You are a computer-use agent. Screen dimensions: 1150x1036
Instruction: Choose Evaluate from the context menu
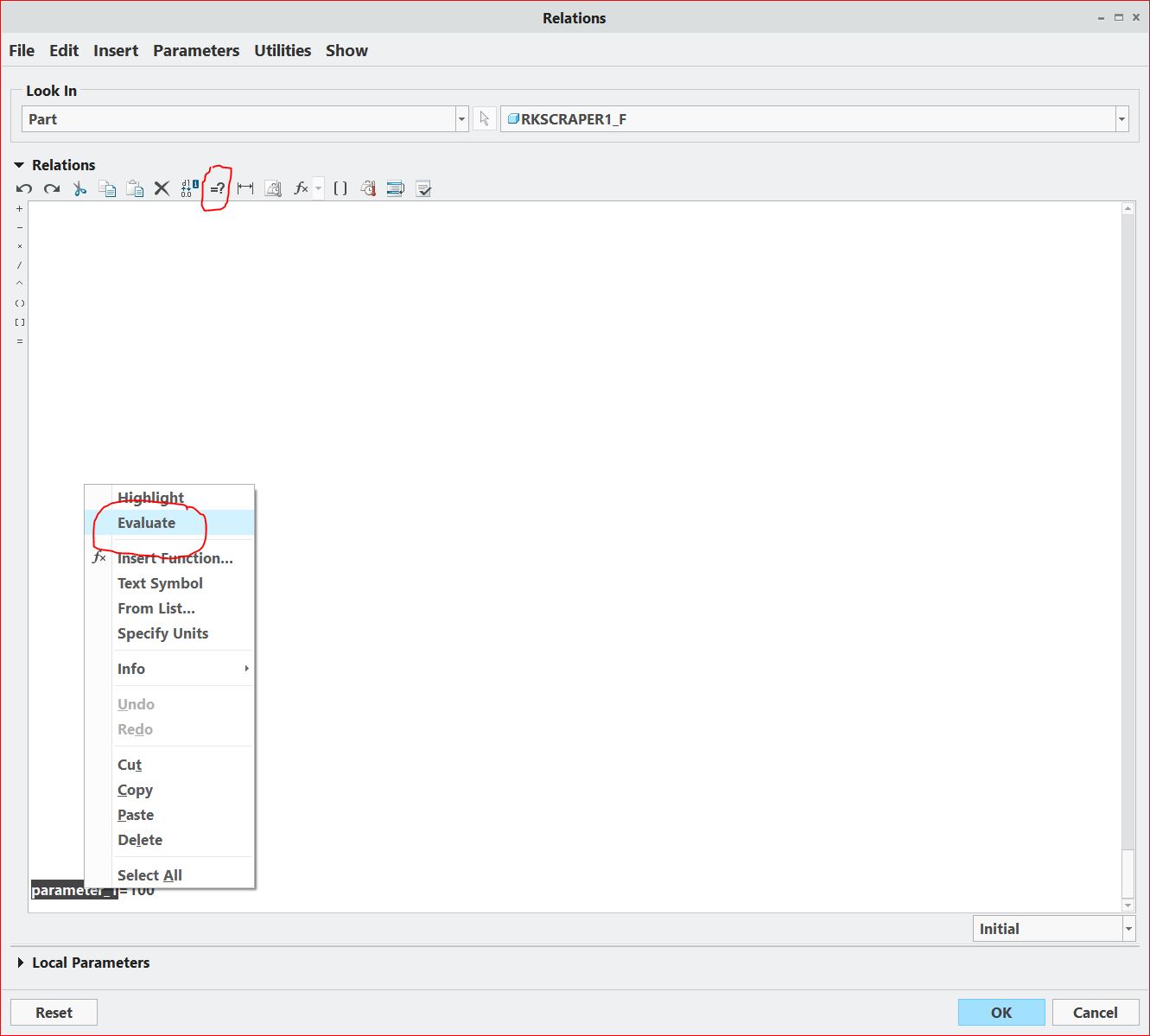click(x=146, y=522)
